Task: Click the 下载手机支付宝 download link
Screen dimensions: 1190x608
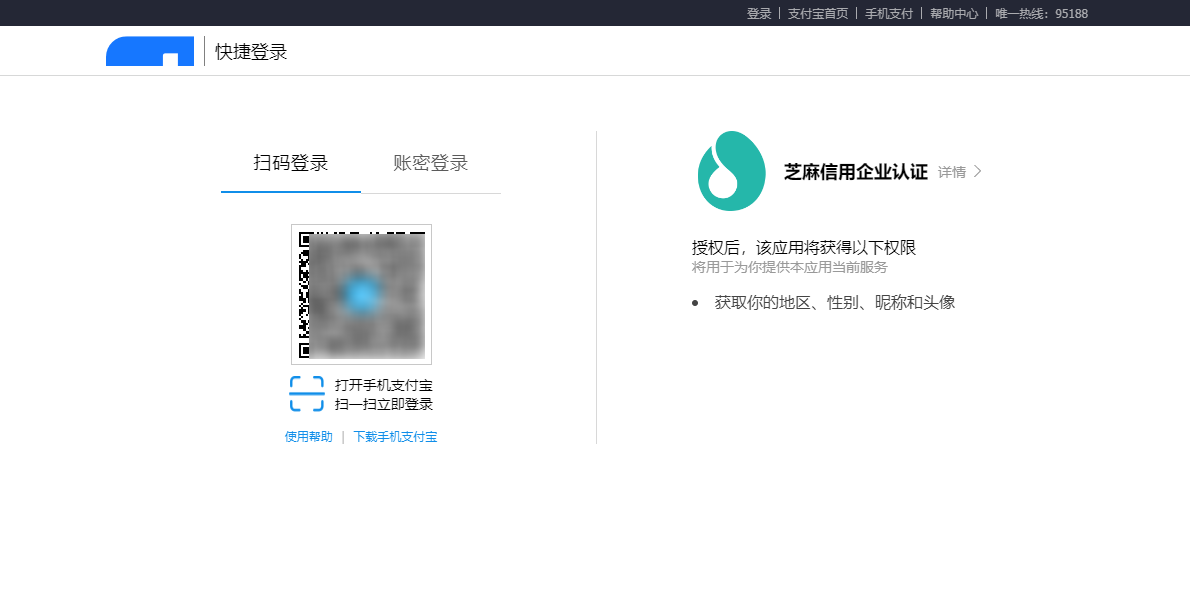Action: click(395, 437)
